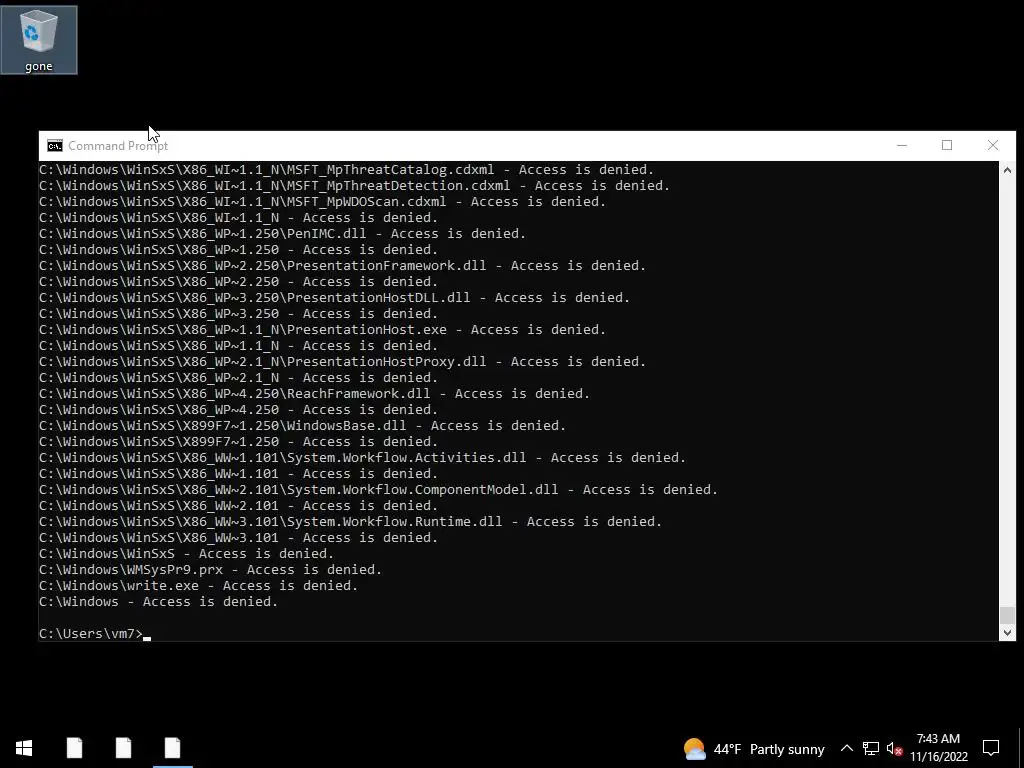Image resolution: width=1024 pixels, height=768 pixels.
Task: Click the System.Workflow.ComponentModel.dll line
Action: click(379, 490)
